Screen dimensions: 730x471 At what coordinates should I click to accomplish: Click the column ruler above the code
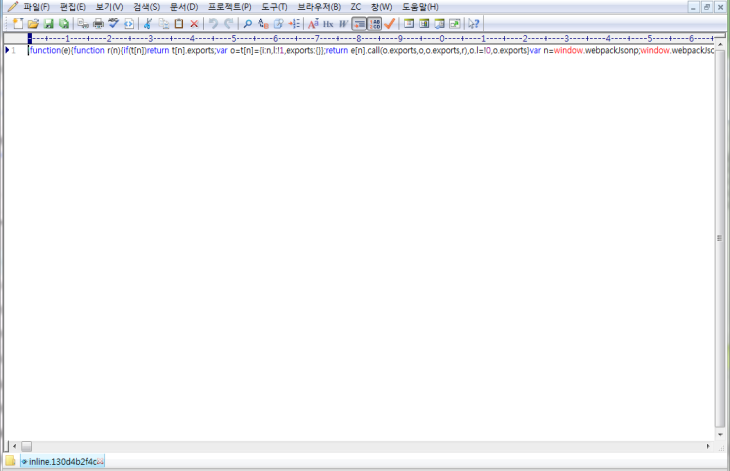coord(371,38)
